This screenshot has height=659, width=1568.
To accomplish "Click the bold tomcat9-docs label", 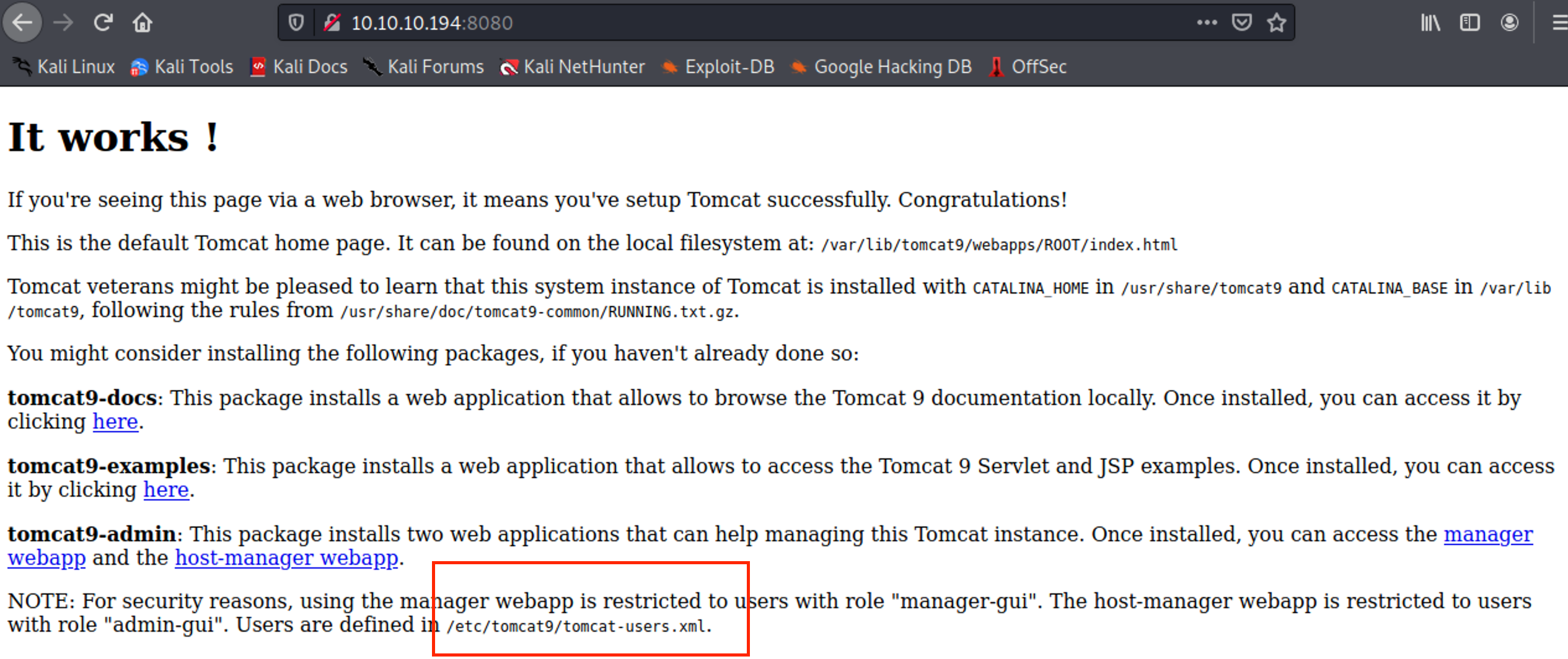I will pyautogui.click(x=82, y=398).
